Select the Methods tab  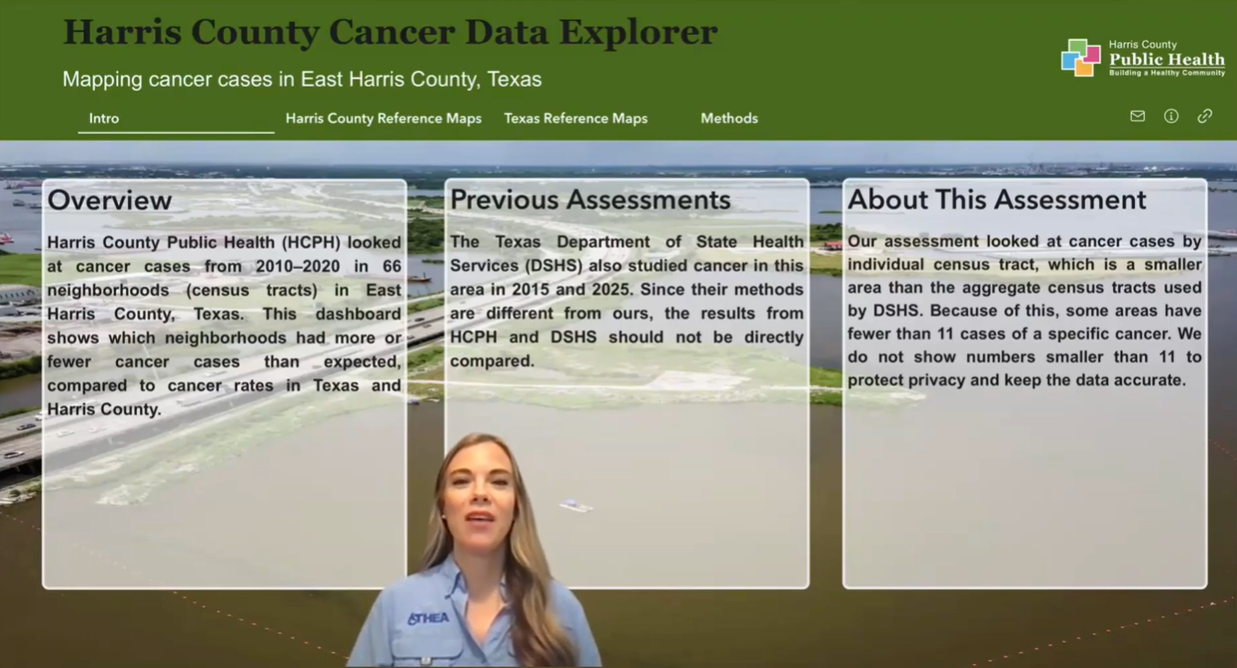pos(729,118)
